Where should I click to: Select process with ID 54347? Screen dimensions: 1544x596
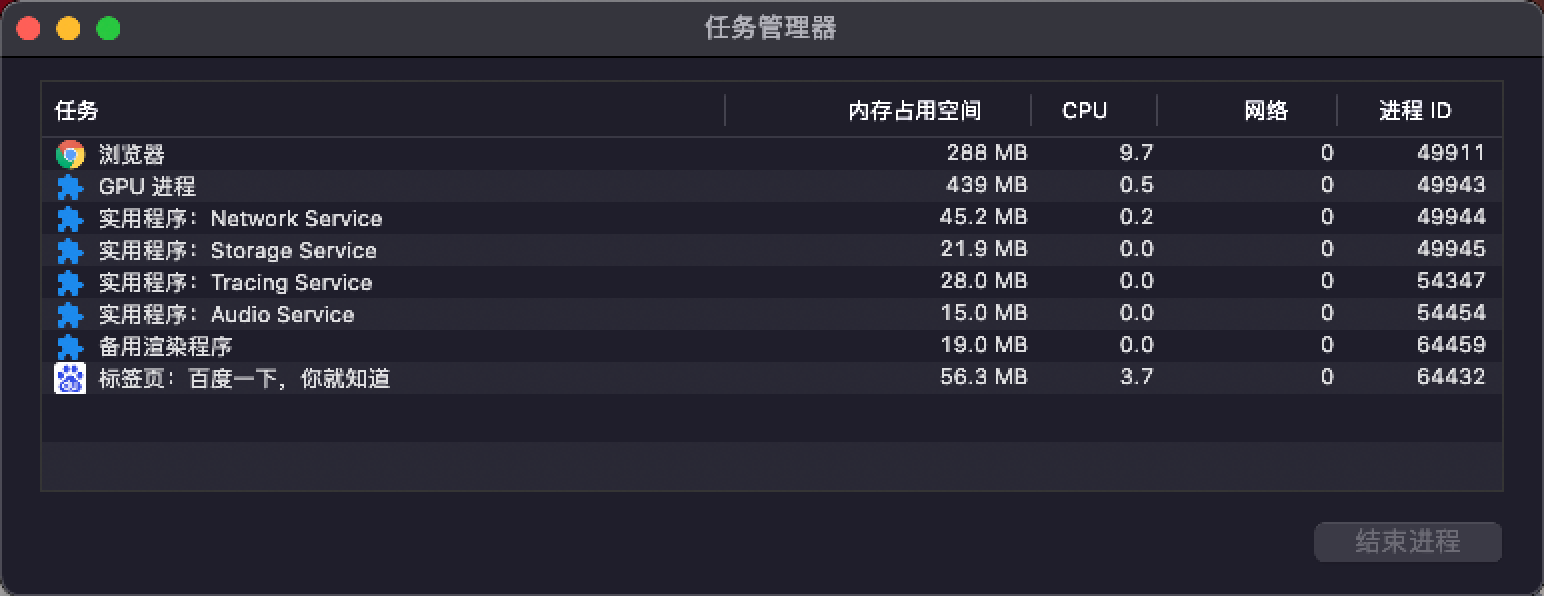pyautogui.click(x=771, y=282)
